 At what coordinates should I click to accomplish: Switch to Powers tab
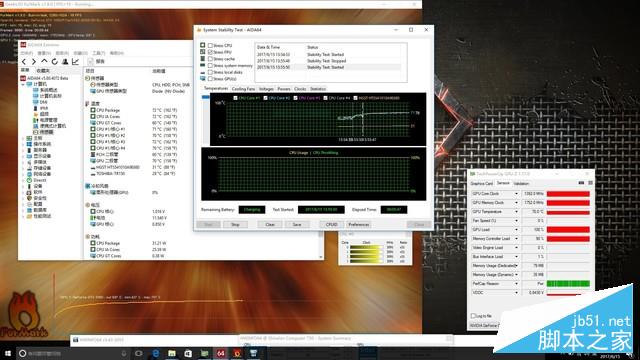coord(284,89)
